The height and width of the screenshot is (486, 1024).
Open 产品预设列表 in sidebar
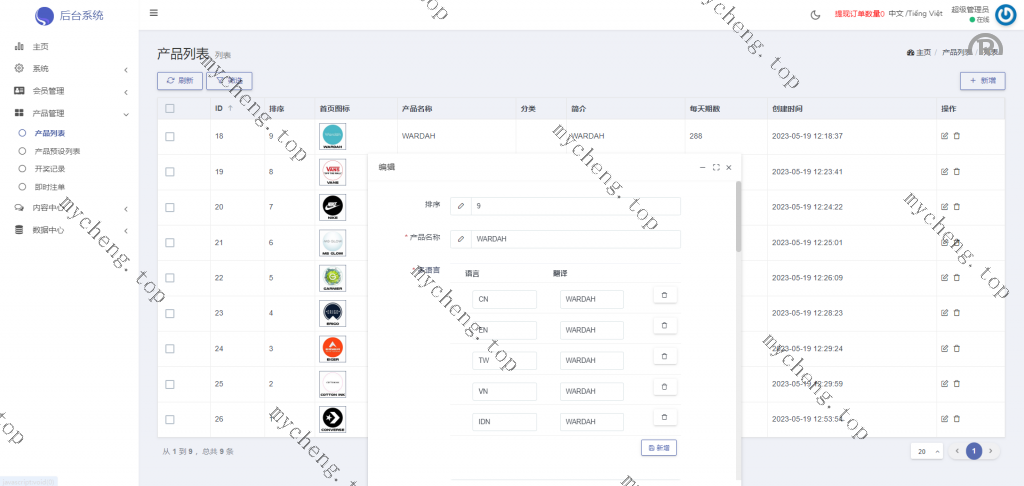(x=57, y=151)
